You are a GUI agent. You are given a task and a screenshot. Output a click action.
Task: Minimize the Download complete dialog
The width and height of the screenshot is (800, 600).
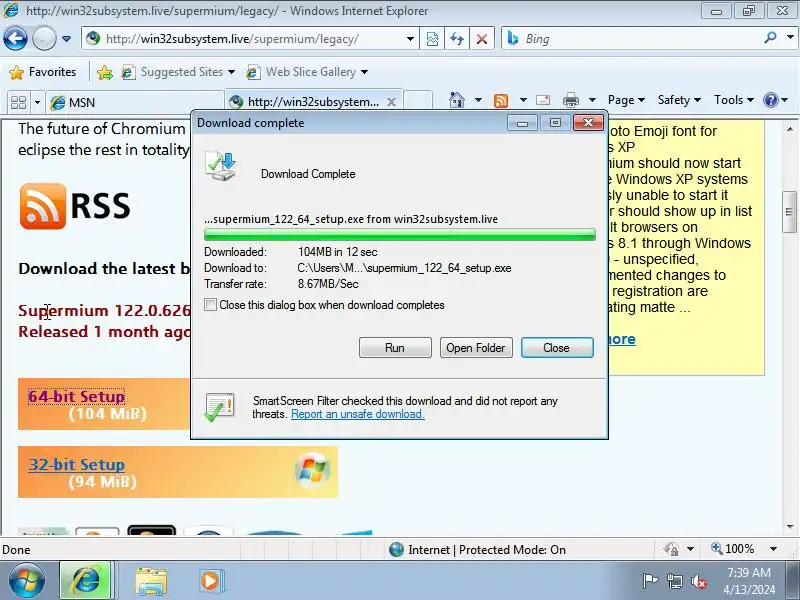click(522, 123)
